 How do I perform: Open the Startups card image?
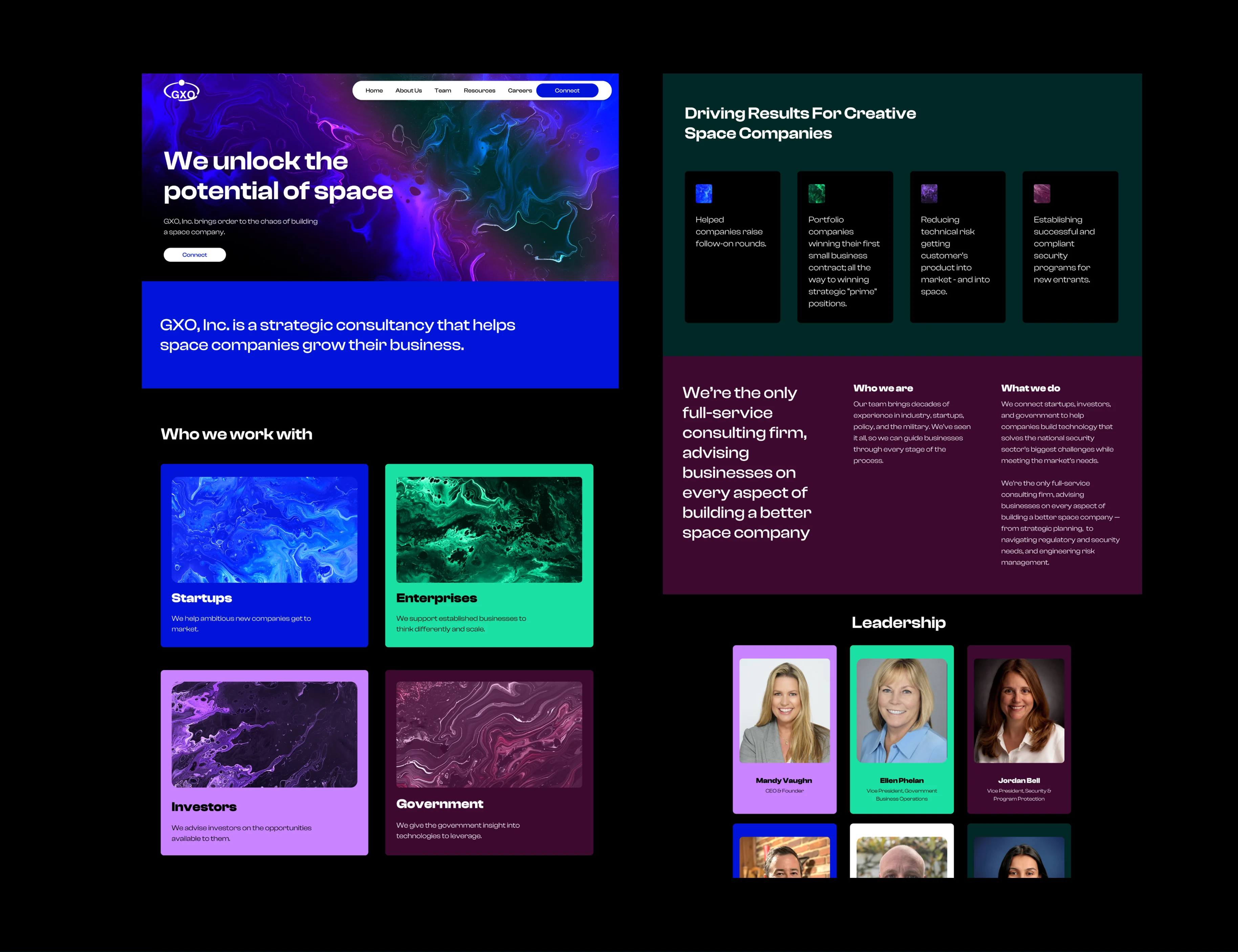point(264,529)
